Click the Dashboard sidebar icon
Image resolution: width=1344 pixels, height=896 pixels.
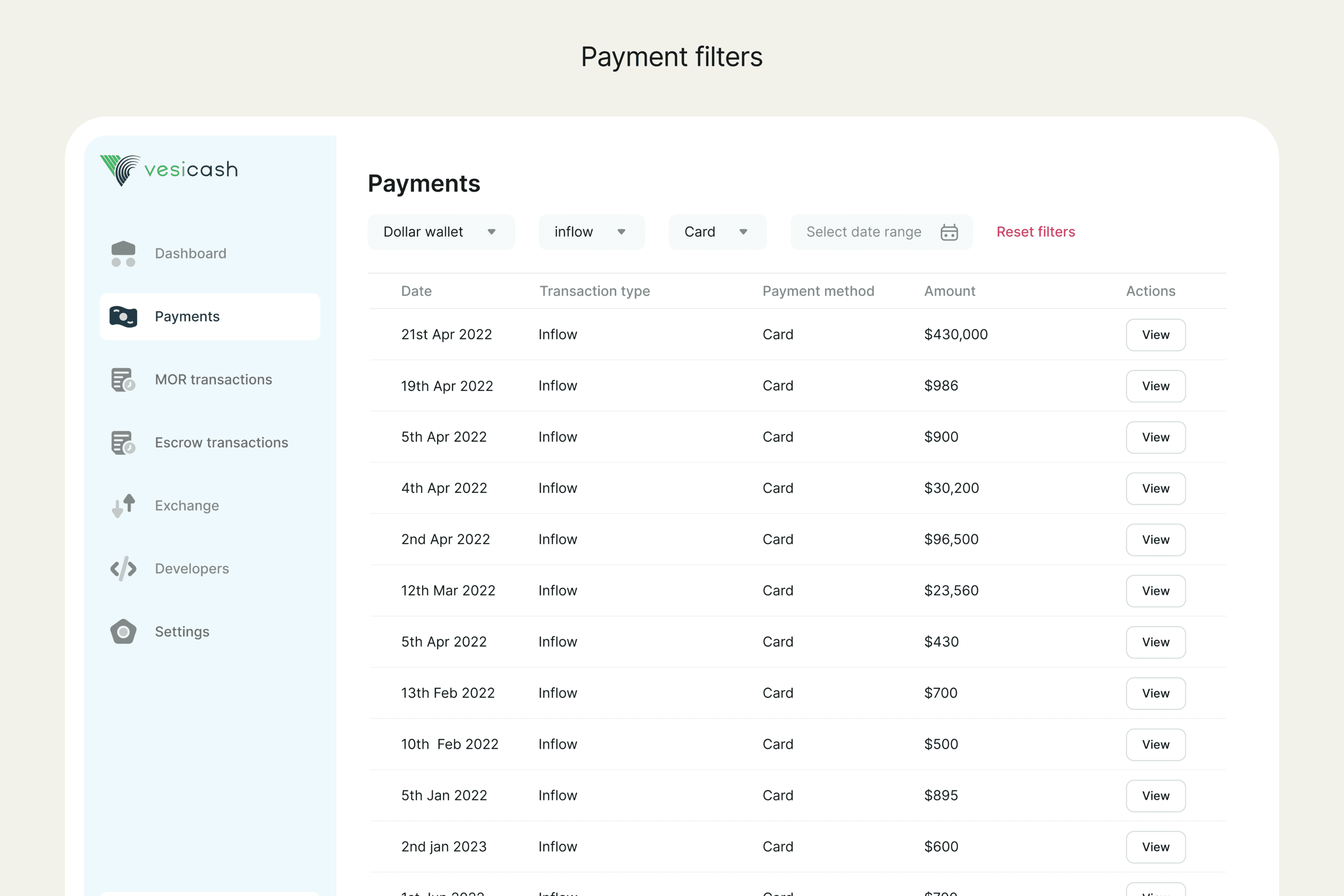coord(124,254)
